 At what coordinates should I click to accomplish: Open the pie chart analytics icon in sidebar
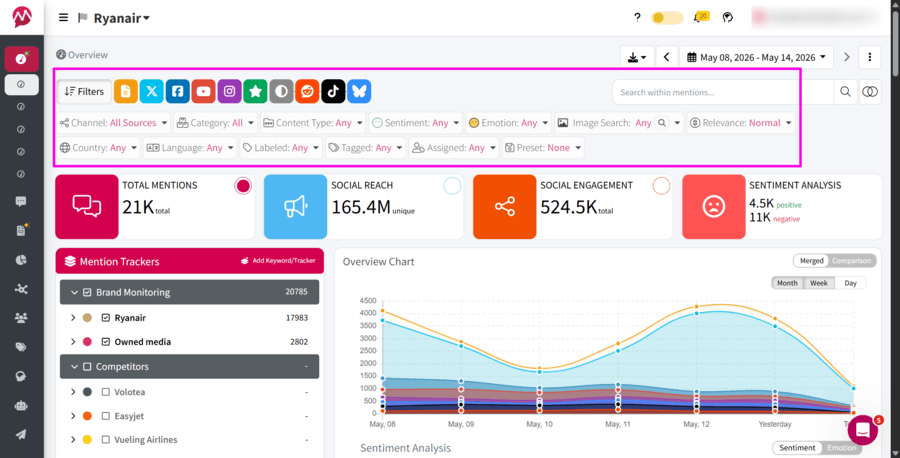click(x=21, y=260)
